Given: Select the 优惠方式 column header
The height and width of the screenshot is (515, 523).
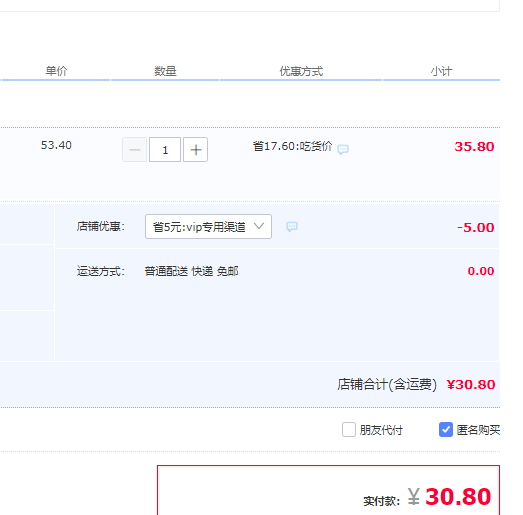Looking at the screenshot, I should 301,71.
